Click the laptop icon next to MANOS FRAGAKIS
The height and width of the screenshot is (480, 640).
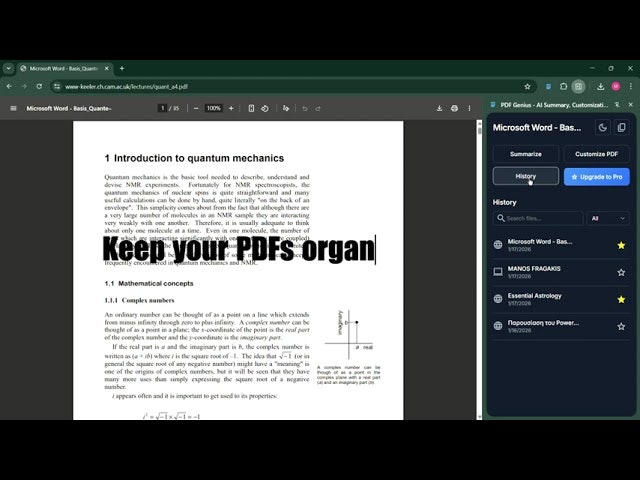coord(498,272)
